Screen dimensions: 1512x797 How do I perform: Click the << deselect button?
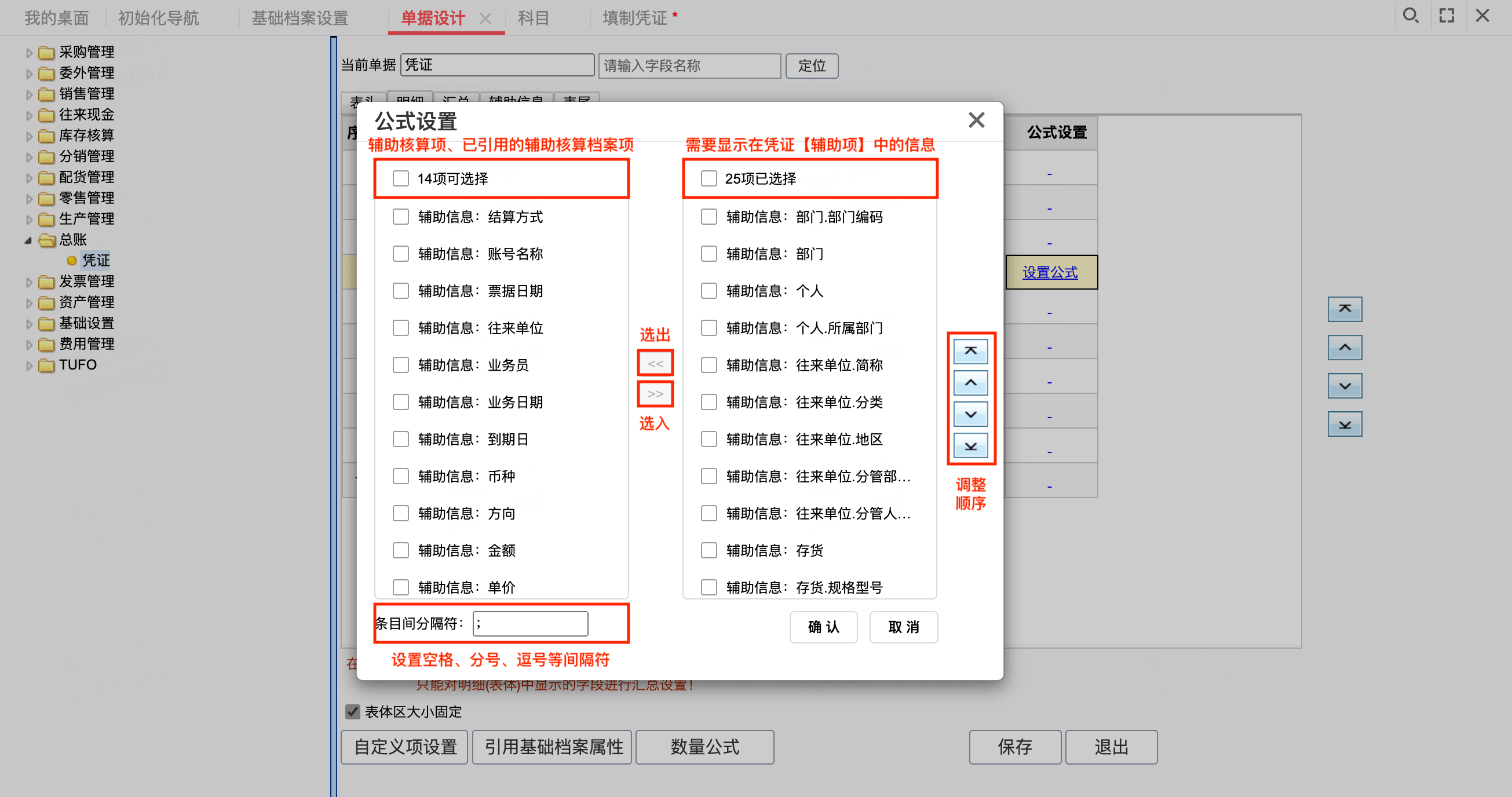(x=655, y=363)
